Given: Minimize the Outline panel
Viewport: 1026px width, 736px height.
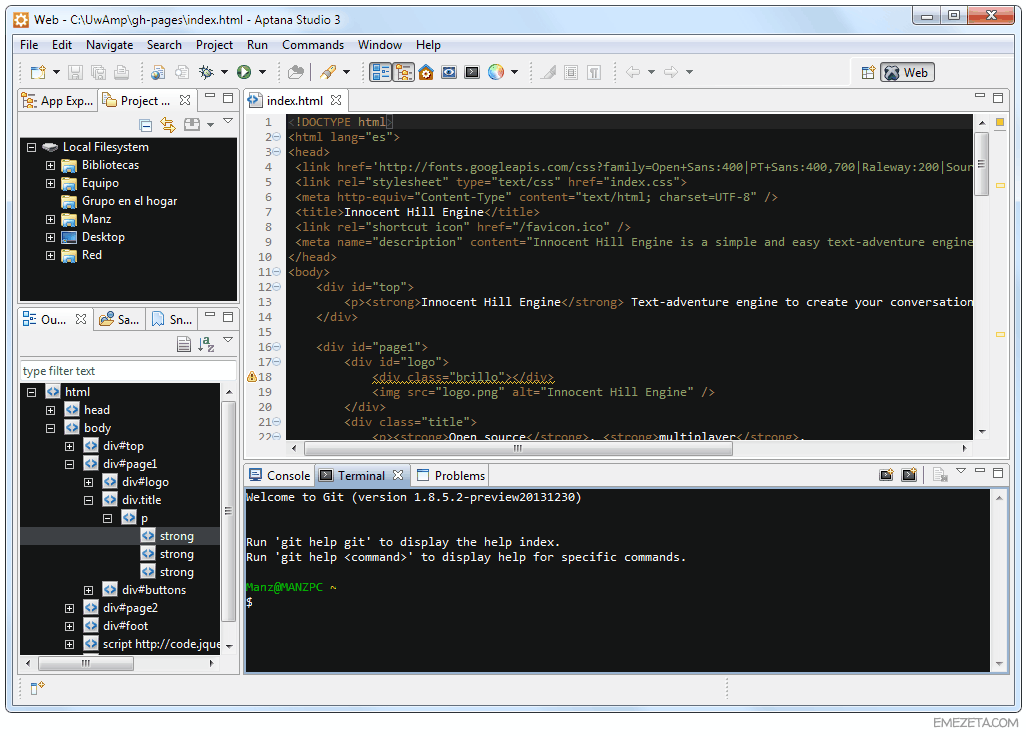Looking at the screenshot, I should click(x=209, y=316).
